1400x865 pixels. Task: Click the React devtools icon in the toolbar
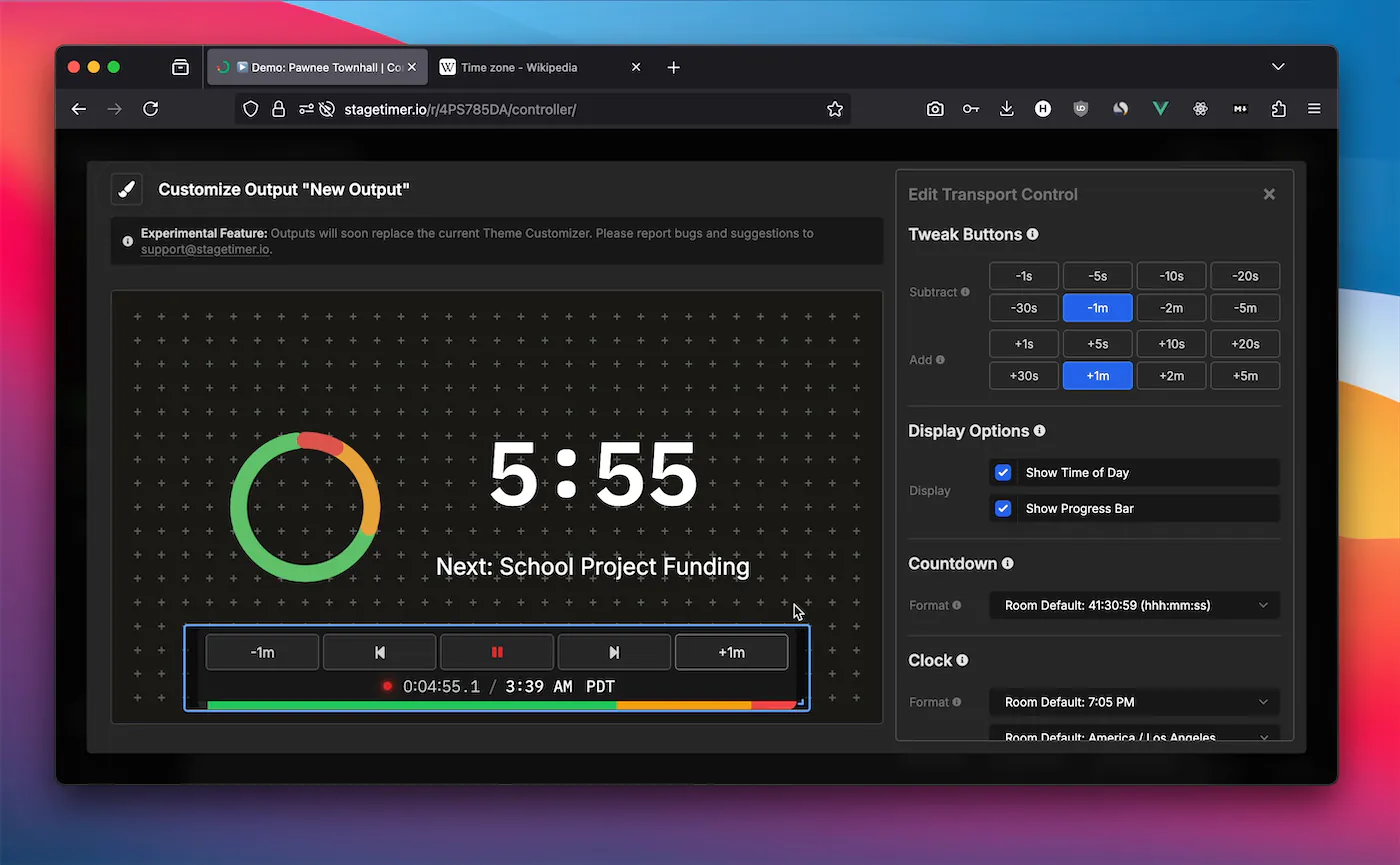pyautogui.click(x=1200, y=108)
